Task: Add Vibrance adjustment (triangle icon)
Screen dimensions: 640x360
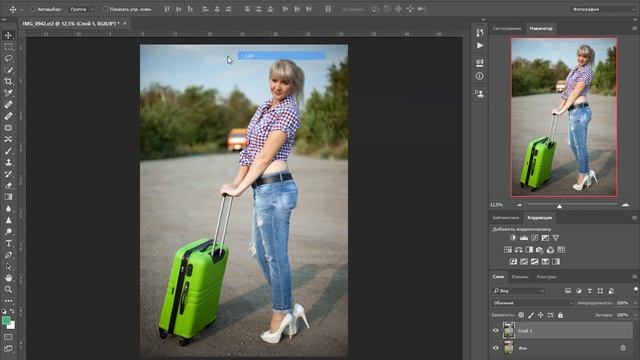Action: pyautogui.click(x=556, y=238)
